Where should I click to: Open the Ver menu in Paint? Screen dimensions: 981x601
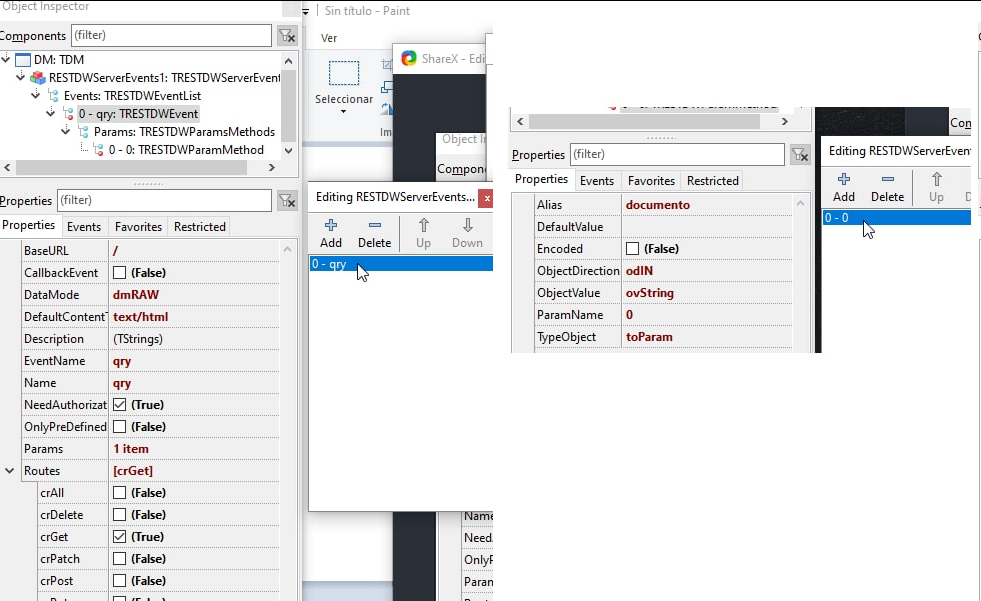coord(328,38)
